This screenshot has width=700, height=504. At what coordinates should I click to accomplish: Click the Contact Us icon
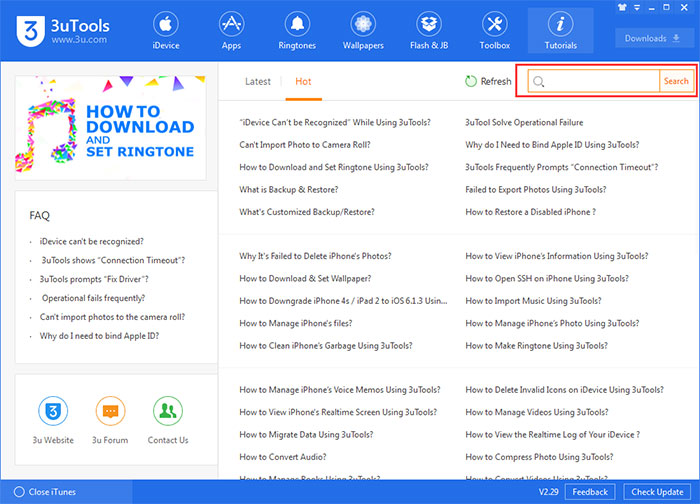(x=168, y=411)
